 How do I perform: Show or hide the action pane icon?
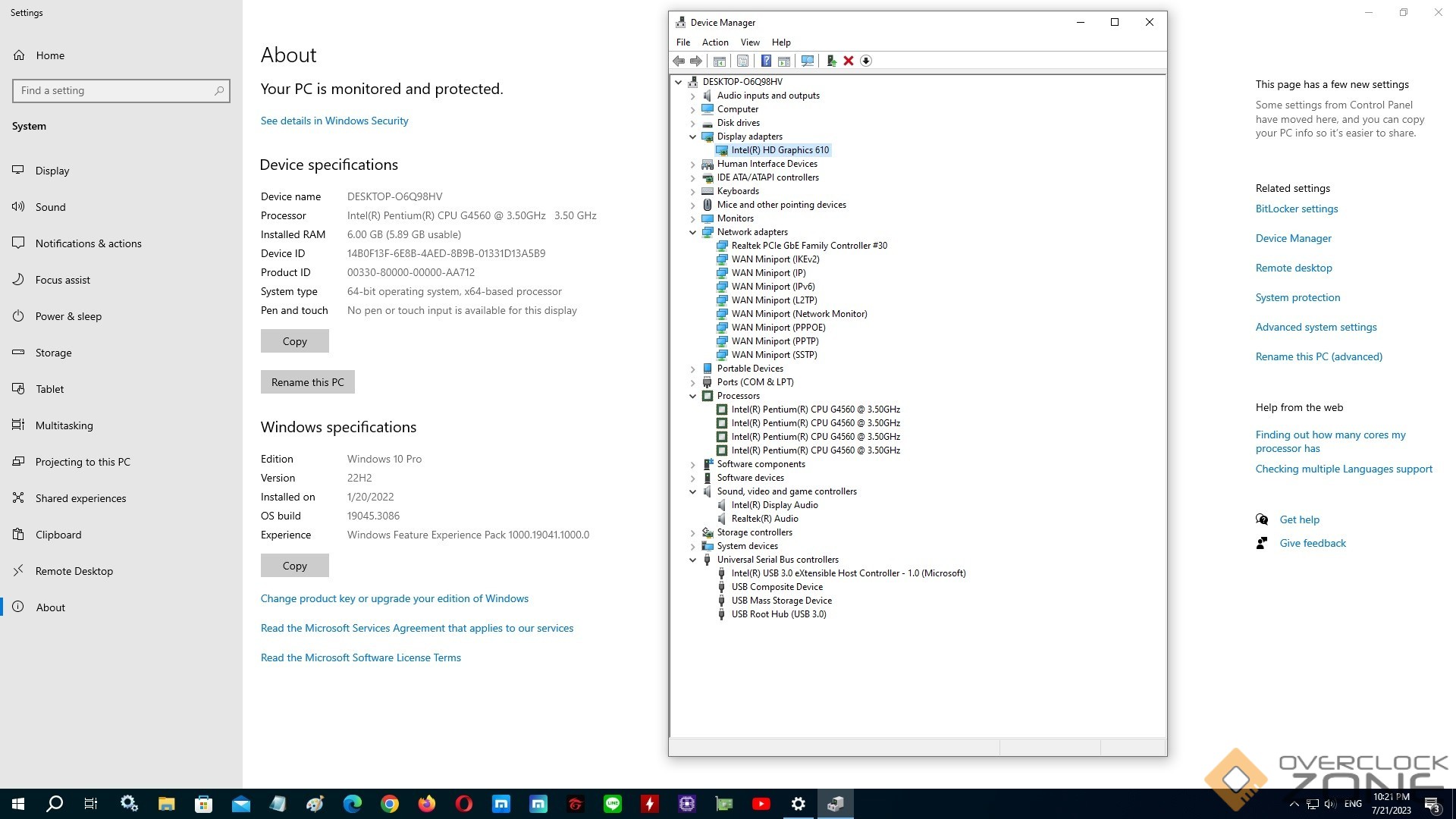coord(784,61)
